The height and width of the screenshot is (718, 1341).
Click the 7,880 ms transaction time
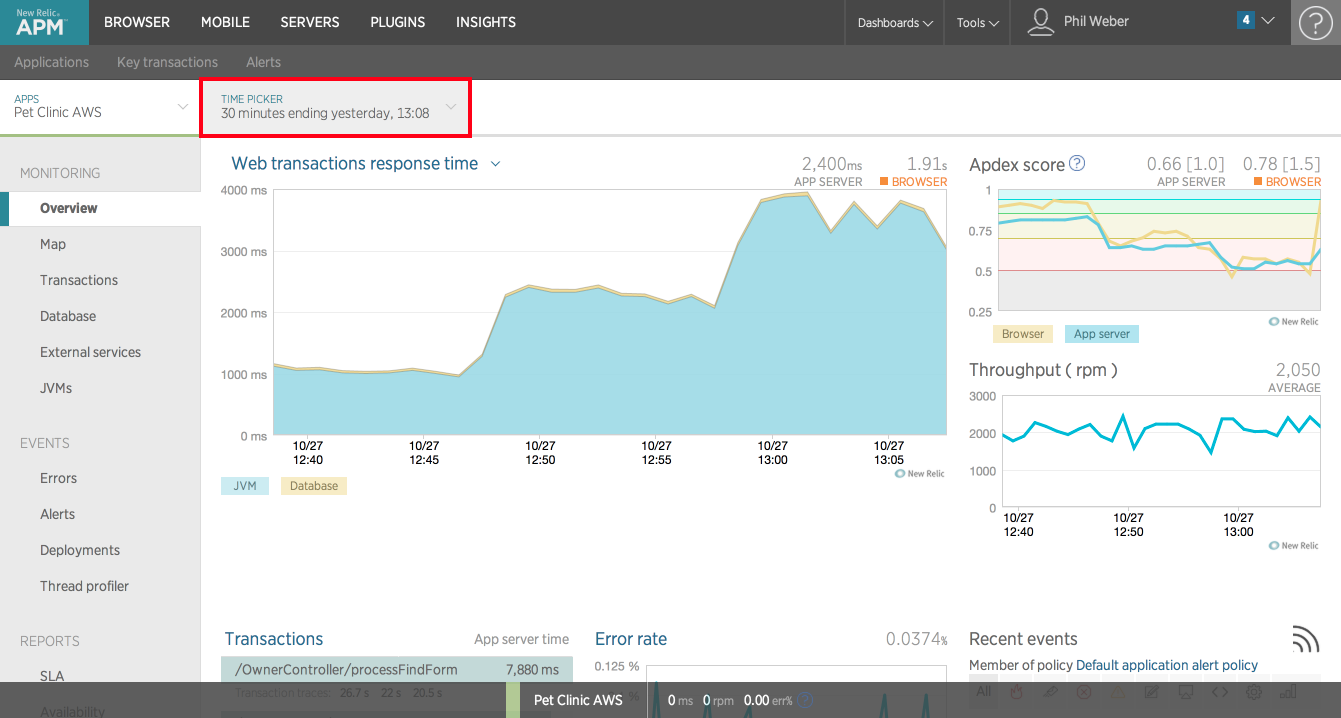pos(532,670)
